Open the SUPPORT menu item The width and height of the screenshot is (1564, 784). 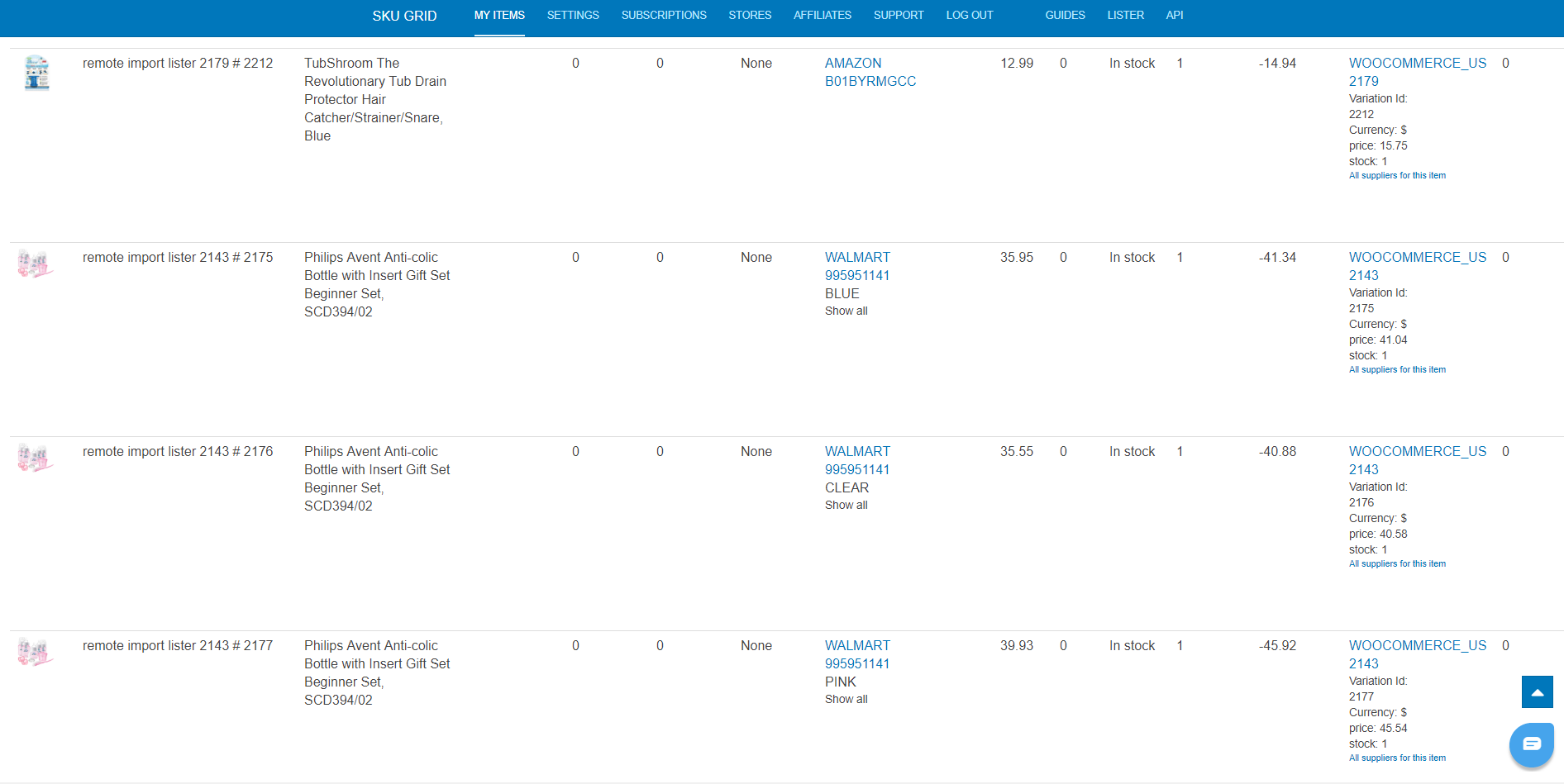[x=899, y=15]
